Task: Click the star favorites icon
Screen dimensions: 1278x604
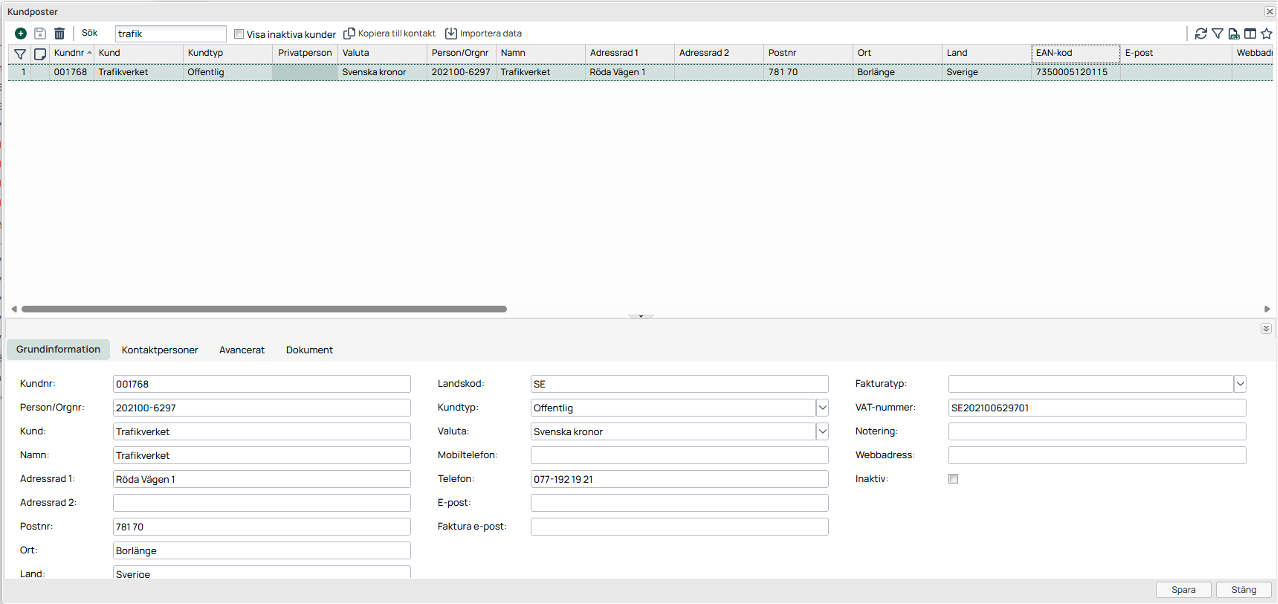Action: click(x=1266, y=34)
